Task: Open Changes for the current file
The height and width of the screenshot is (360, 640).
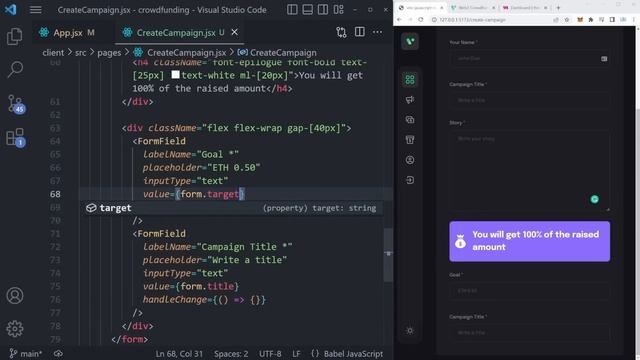Action: (x=341, y=32)
